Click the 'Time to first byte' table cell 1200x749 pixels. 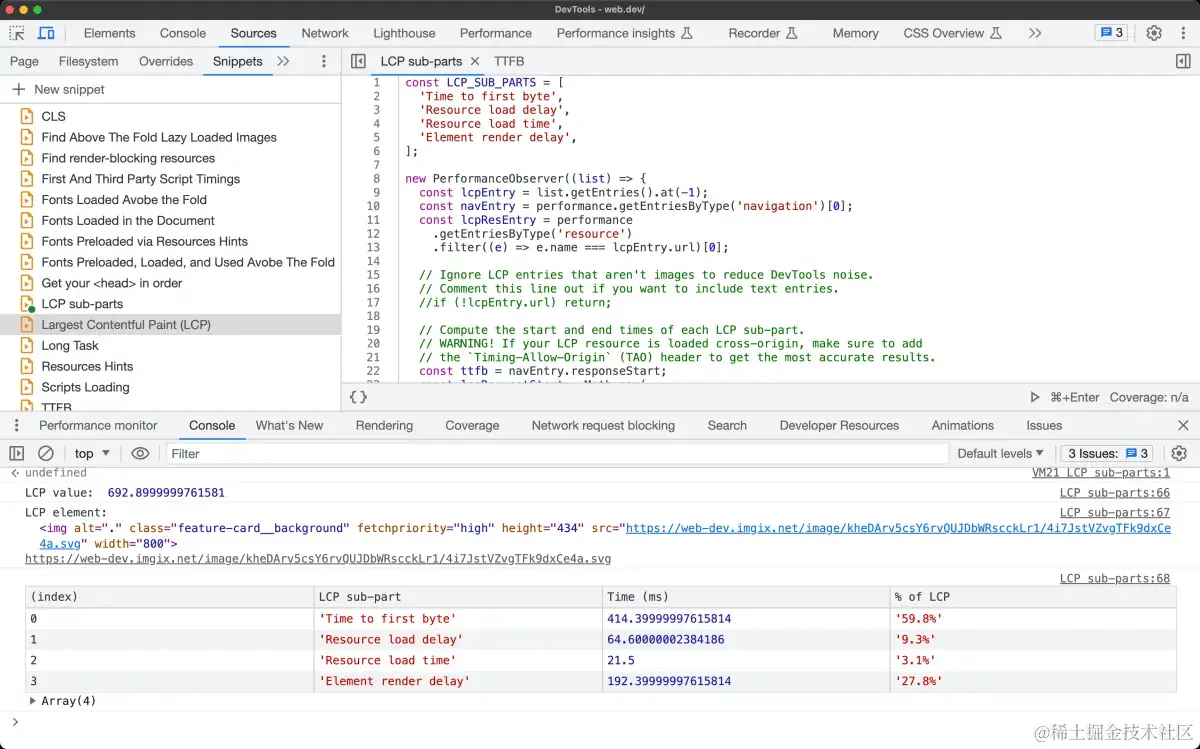click(458, 619)
